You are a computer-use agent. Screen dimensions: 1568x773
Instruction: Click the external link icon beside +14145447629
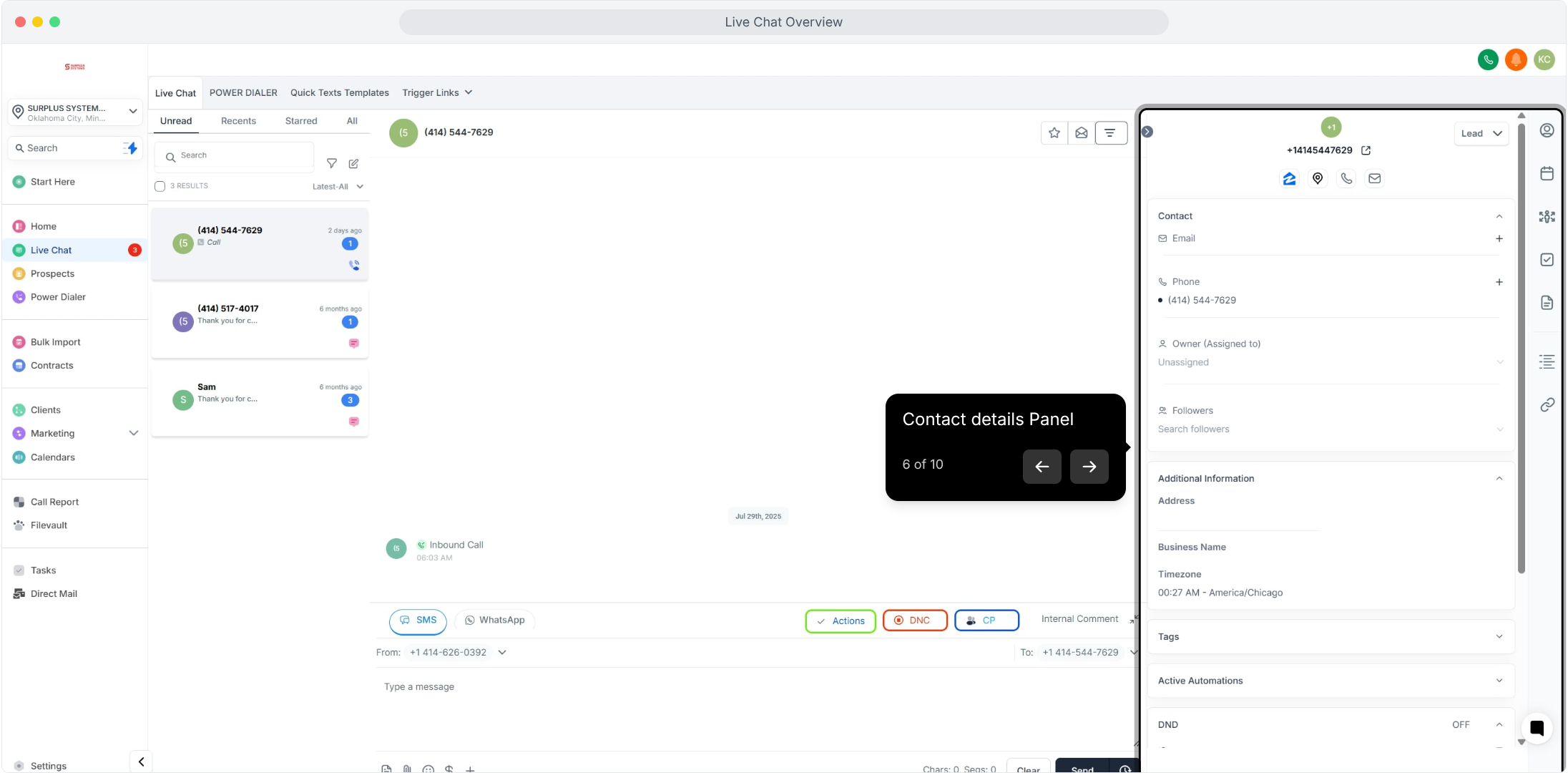coord(1366,150)
